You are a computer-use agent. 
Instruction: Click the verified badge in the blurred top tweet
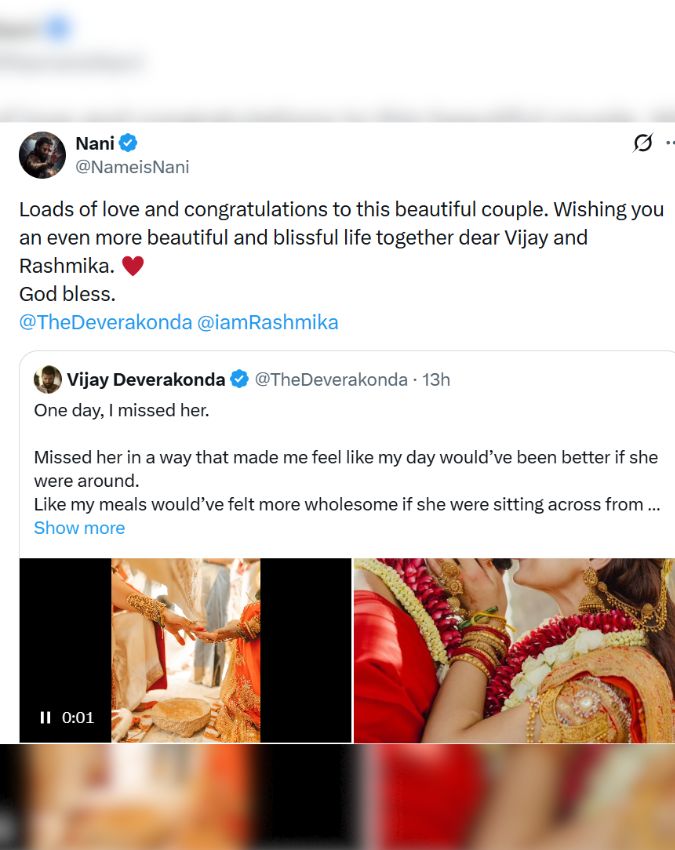[56, 26]
